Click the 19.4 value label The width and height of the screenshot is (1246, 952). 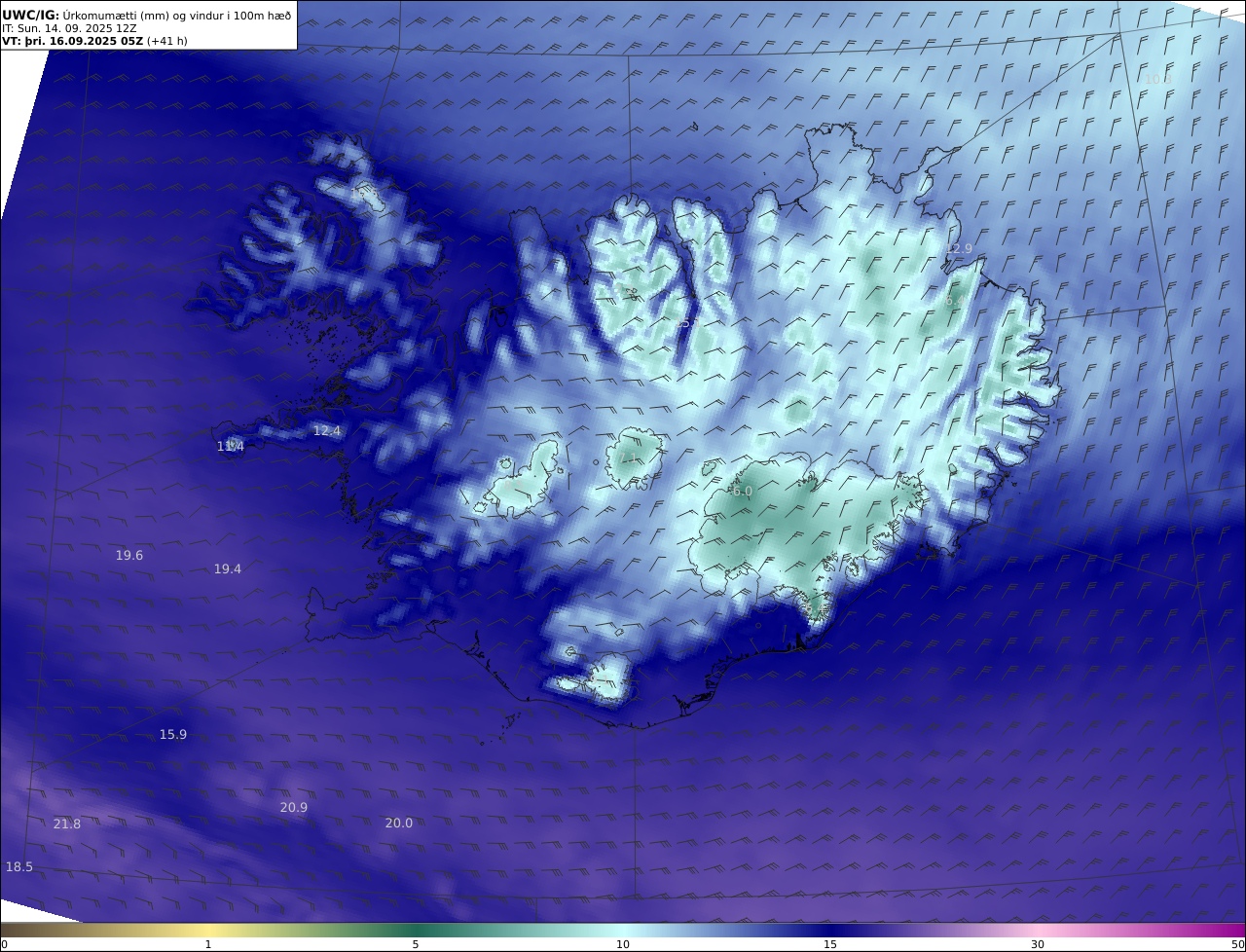228,568
